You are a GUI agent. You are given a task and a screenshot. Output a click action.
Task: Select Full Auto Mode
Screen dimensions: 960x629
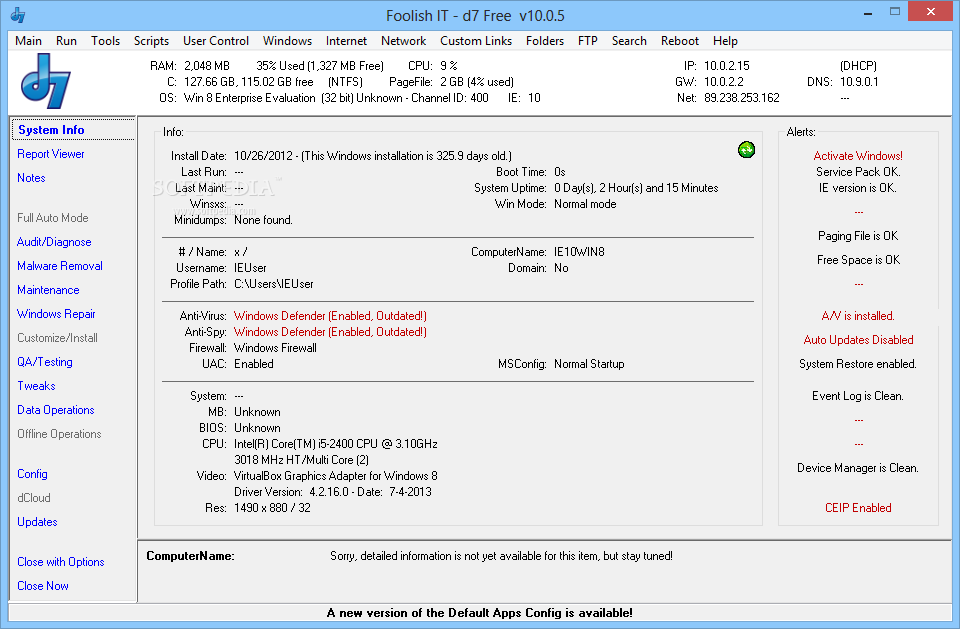(x=53, y=217)
